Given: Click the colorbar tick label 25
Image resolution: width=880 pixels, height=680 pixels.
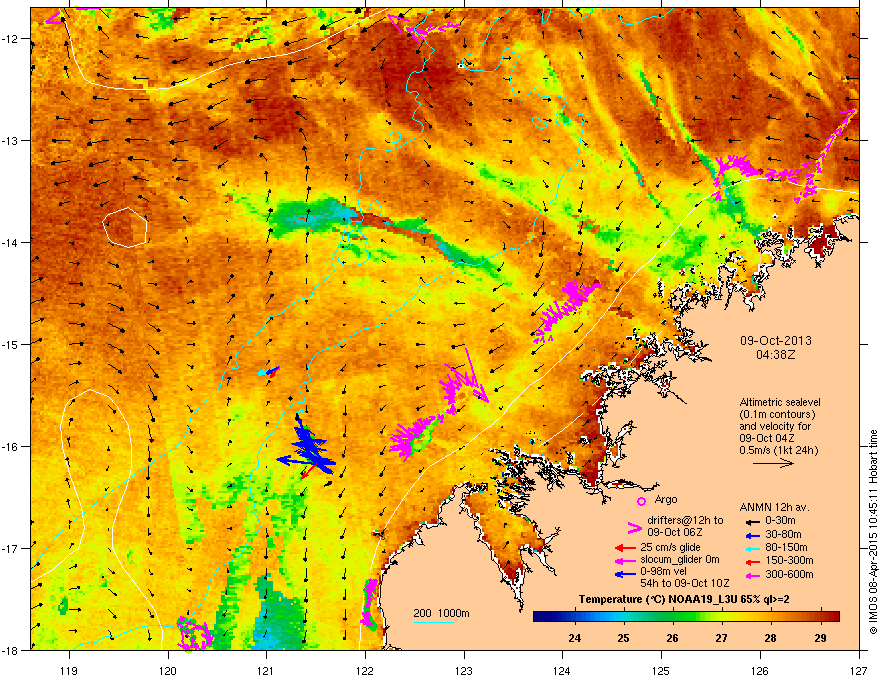Looking at the screenshot, I should click(624, 638).
